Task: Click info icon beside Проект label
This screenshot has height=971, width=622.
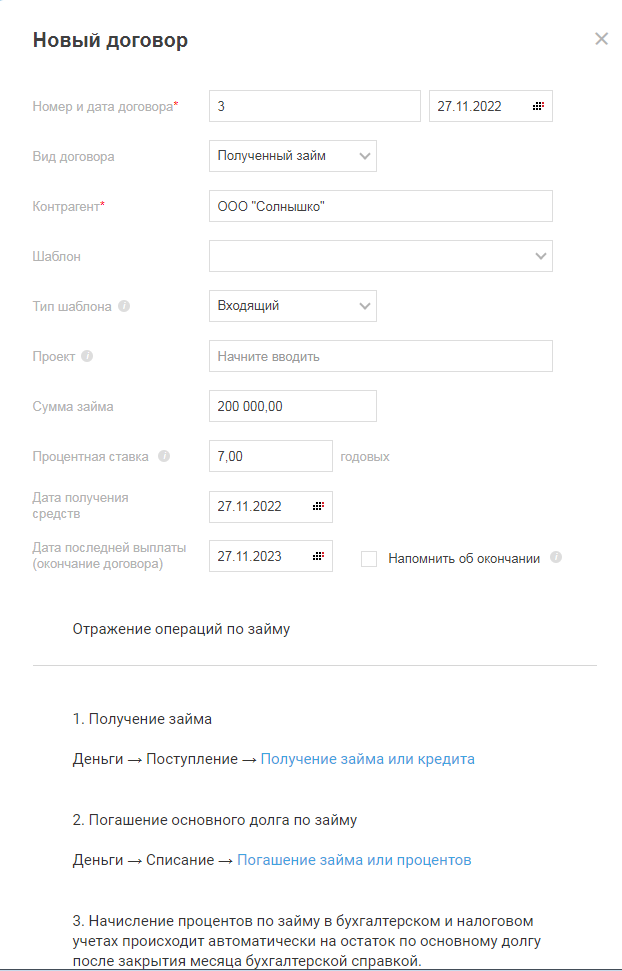Action: pyautogui.click(x=87, y=356)
